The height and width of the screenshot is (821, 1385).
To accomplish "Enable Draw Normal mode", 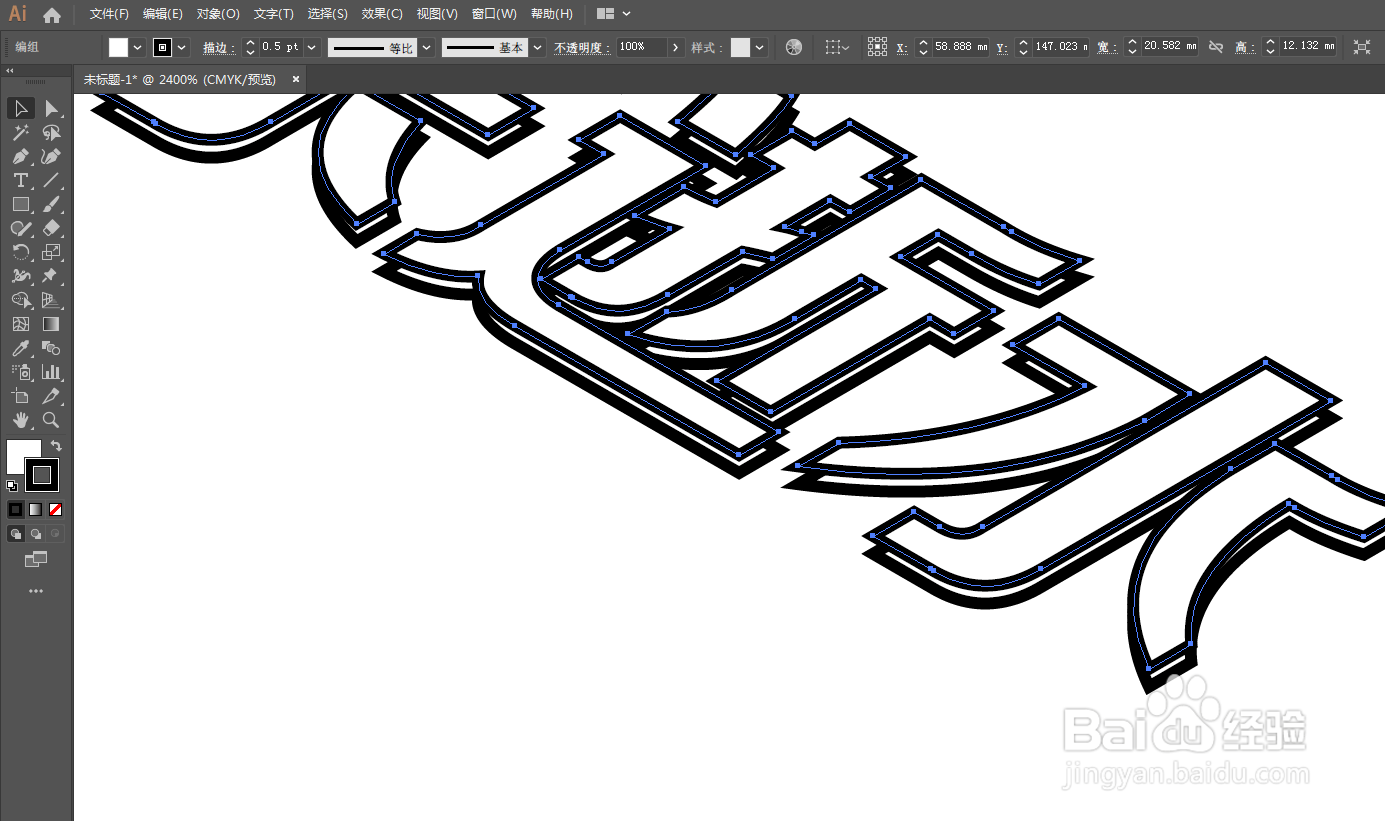I will tap(16, 533).
